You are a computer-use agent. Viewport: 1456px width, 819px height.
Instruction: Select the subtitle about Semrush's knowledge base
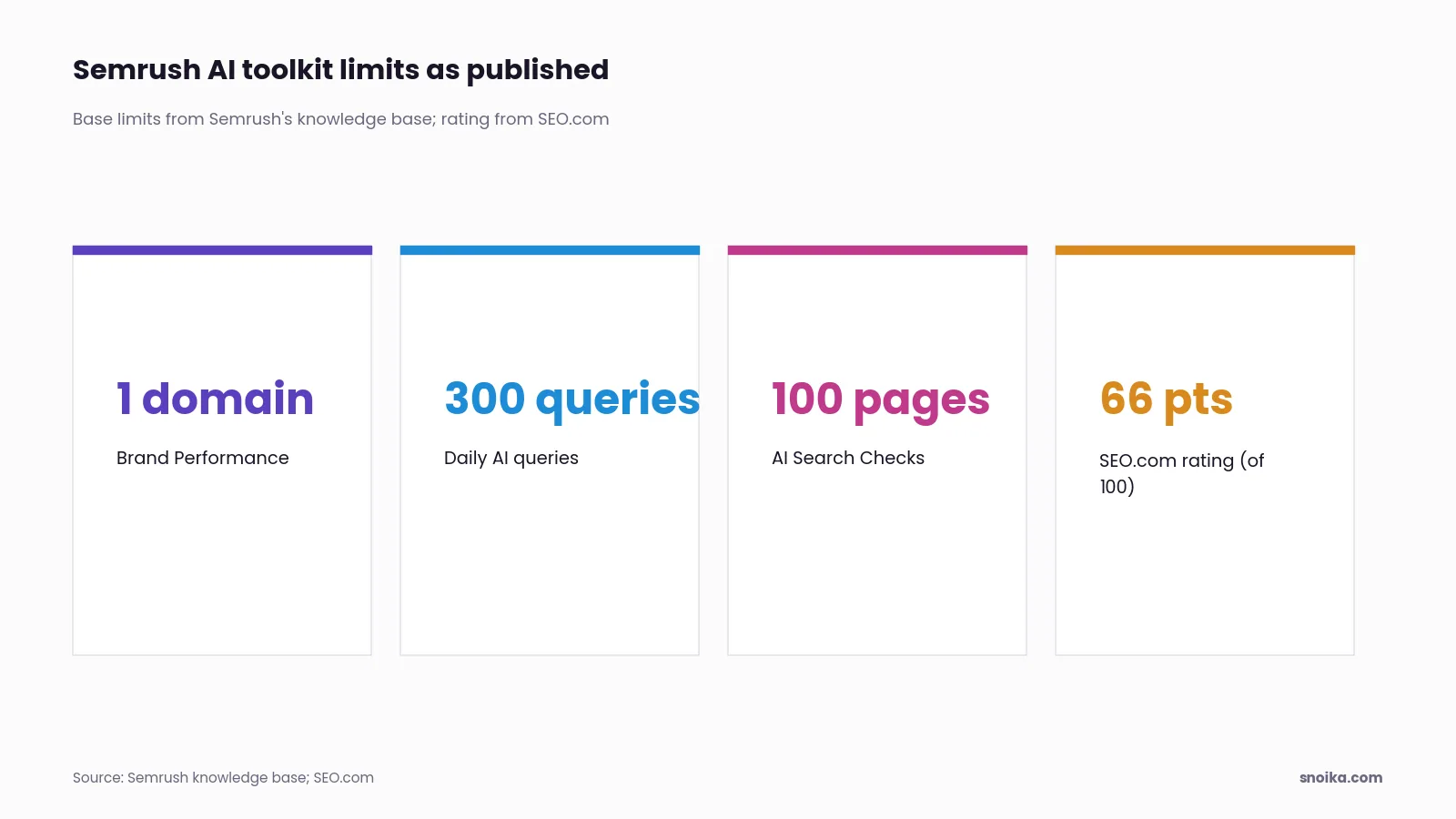(340, 119)
